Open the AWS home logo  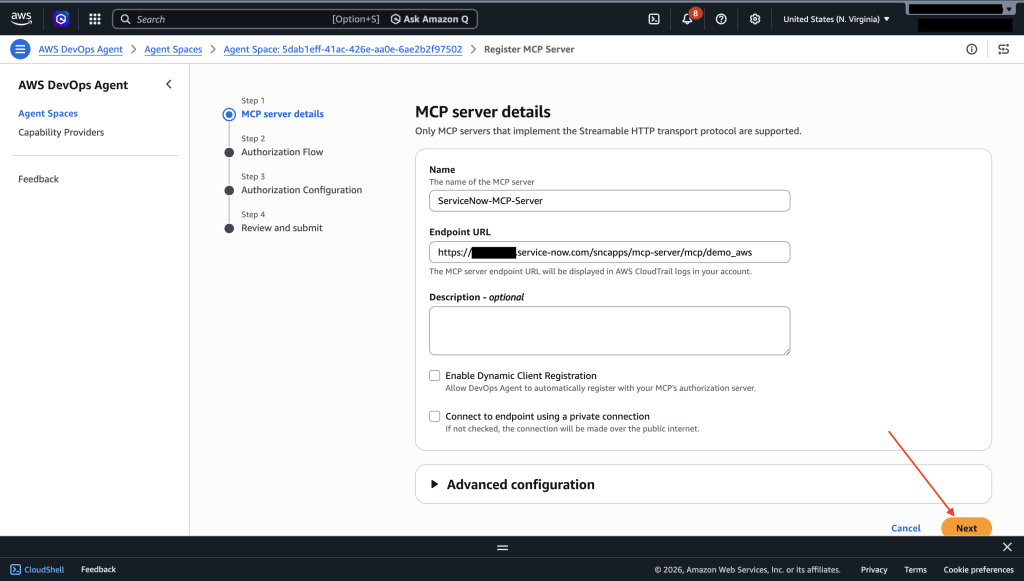coord(21,19)
